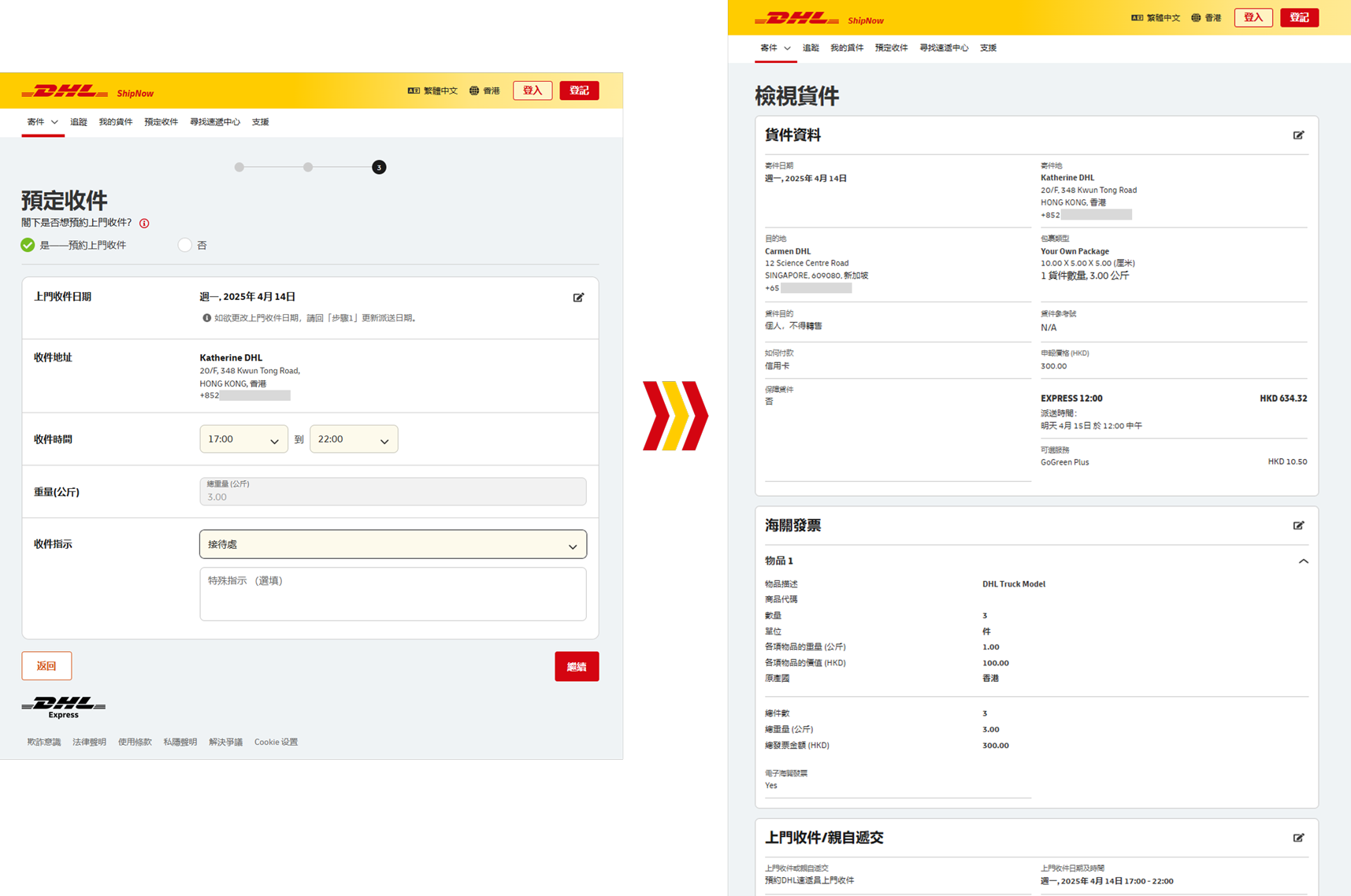The image size is (1351, 896).
Task: Open Cookie 设置 footer link
Action: click(276, 742)
